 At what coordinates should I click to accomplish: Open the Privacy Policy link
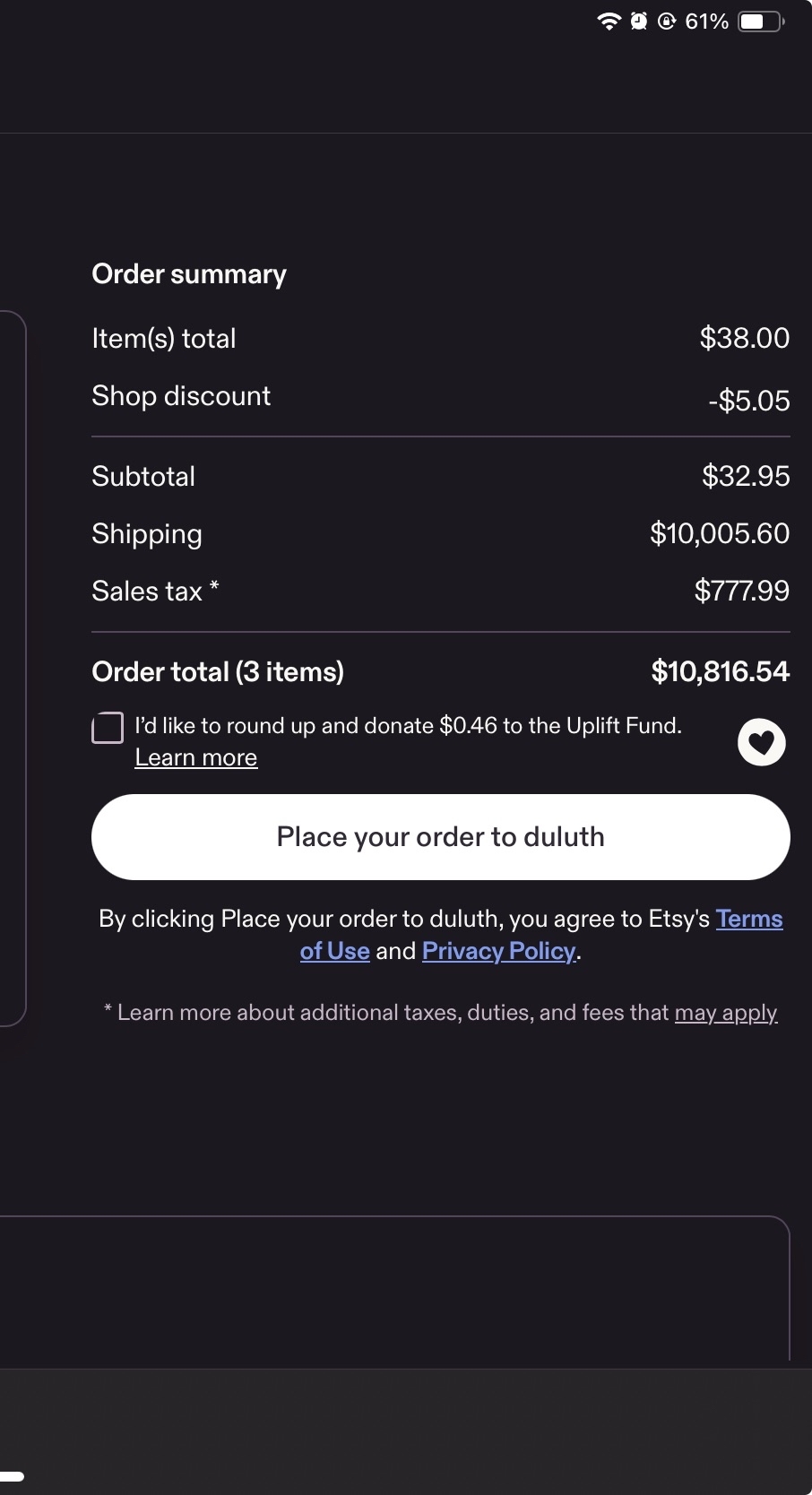[x=499, y=951]
